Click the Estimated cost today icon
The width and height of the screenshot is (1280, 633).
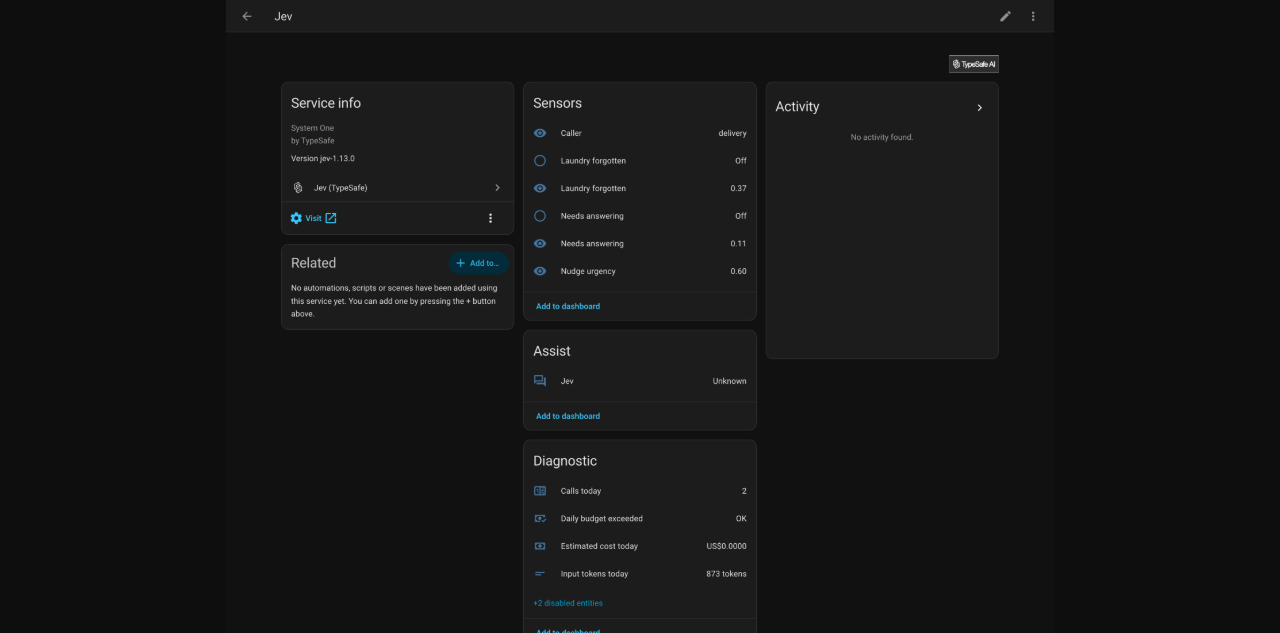(540, 546)
